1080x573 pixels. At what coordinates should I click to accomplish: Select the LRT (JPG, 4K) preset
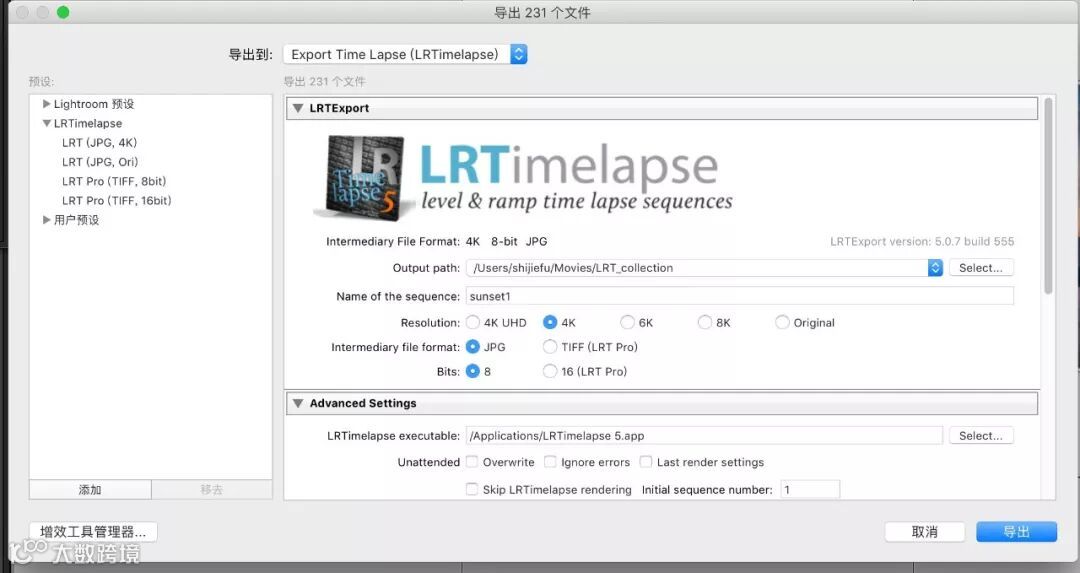[x=99, y=143]
